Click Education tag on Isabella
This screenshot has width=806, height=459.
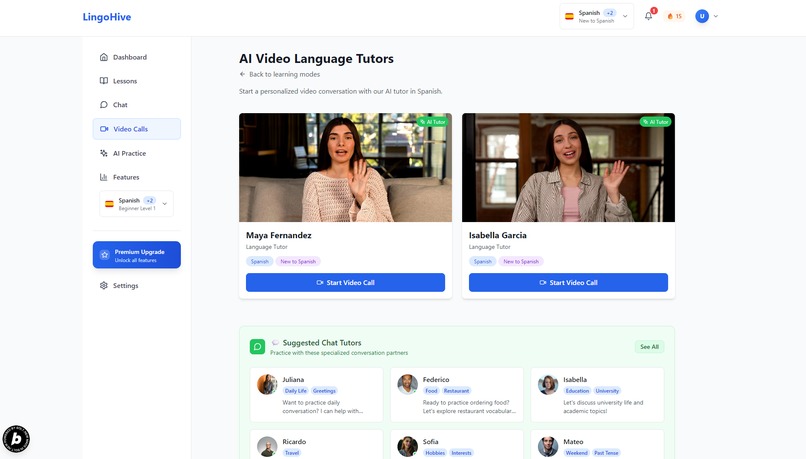click(x=577, y=391)
